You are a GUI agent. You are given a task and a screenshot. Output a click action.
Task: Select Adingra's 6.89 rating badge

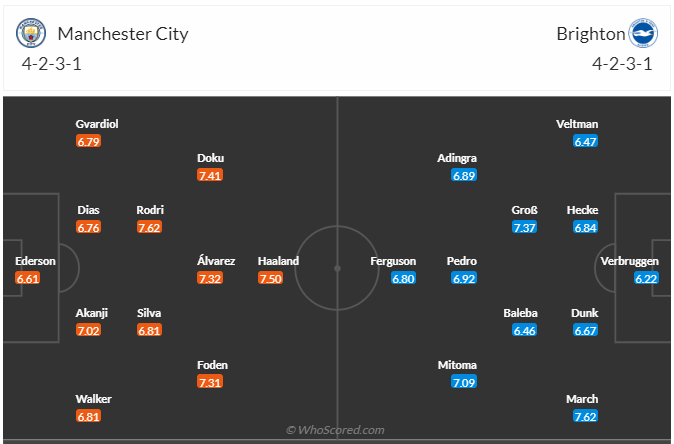[464, 175]
